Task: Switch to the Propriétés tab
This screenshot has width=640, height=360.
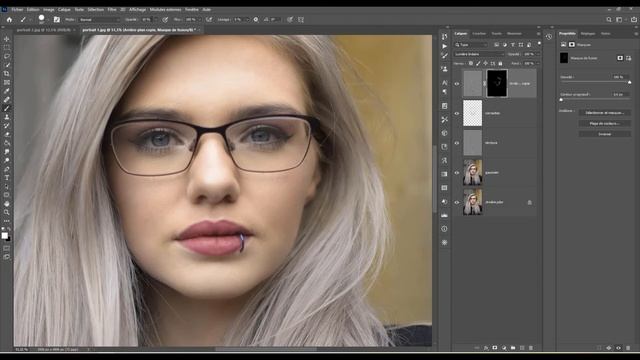Action: [567, 34]
